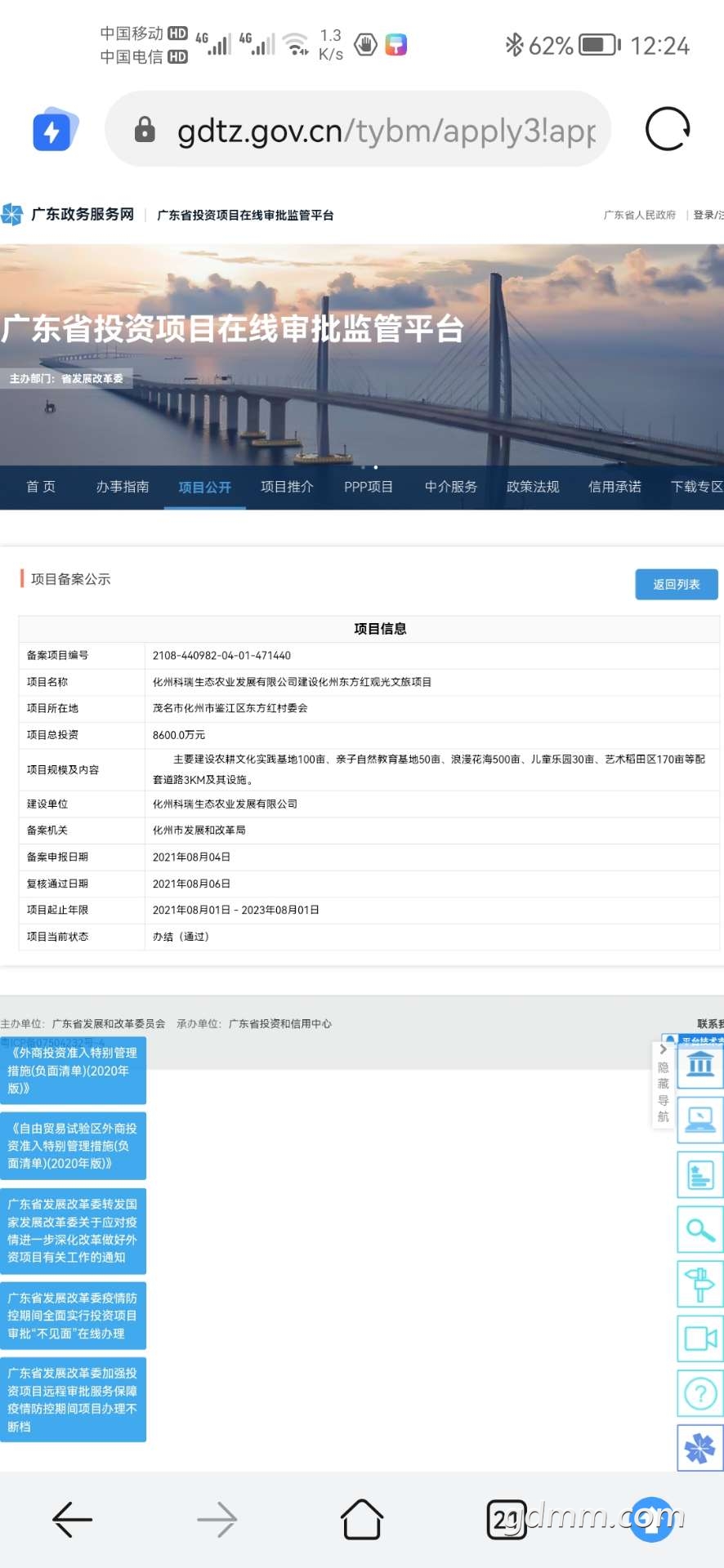Open the 中介服务 navigation tab

[x=451, y=487]
